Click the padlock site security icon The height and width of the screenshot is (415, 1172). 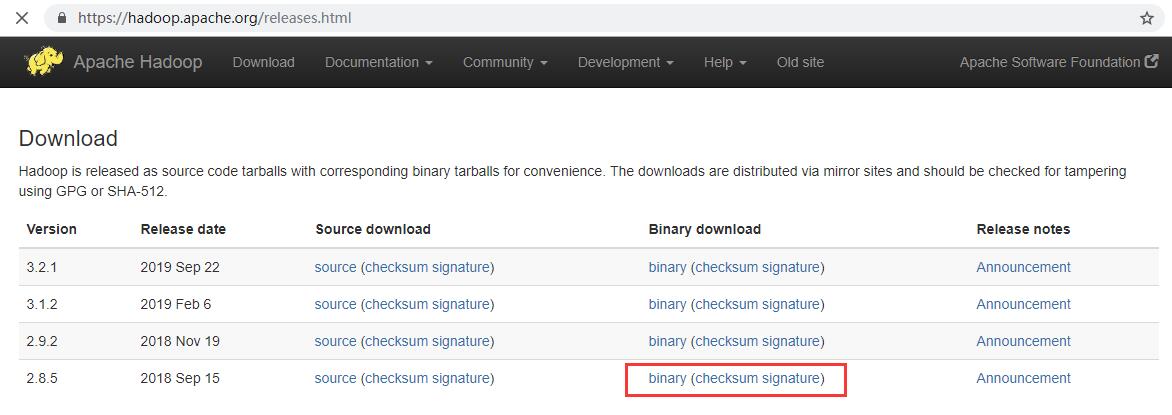pyautogui.click(x=62, y=18)
